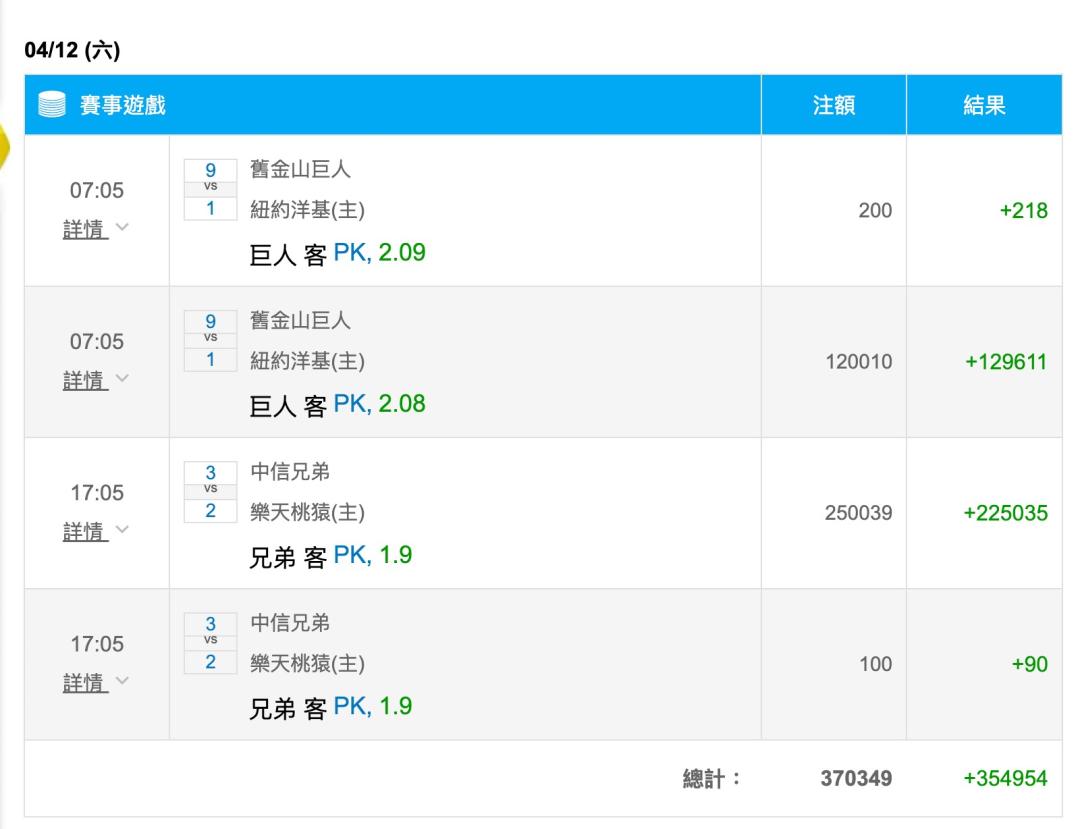Click stake amount 250039
Image resolution: width=1080 pixels, height=829 pixels.
(x=859, y=513)
